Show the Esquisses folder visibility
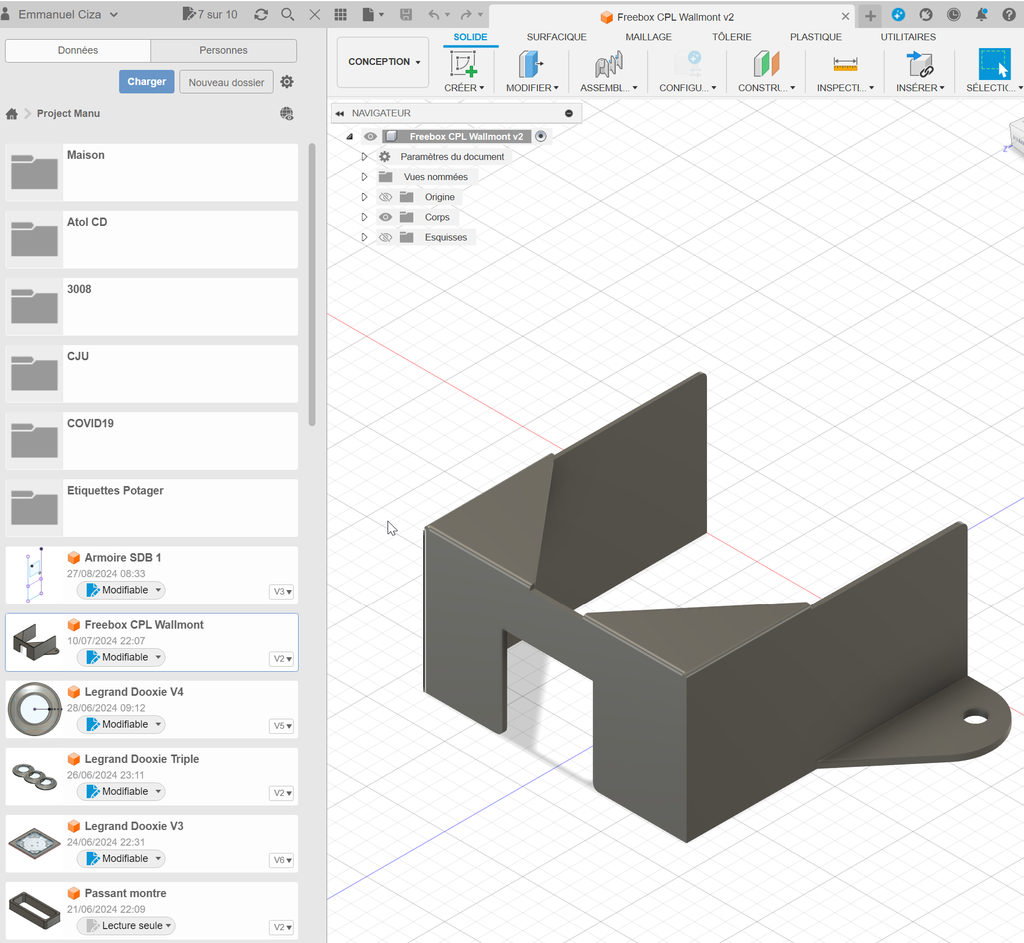 [385, 237]
